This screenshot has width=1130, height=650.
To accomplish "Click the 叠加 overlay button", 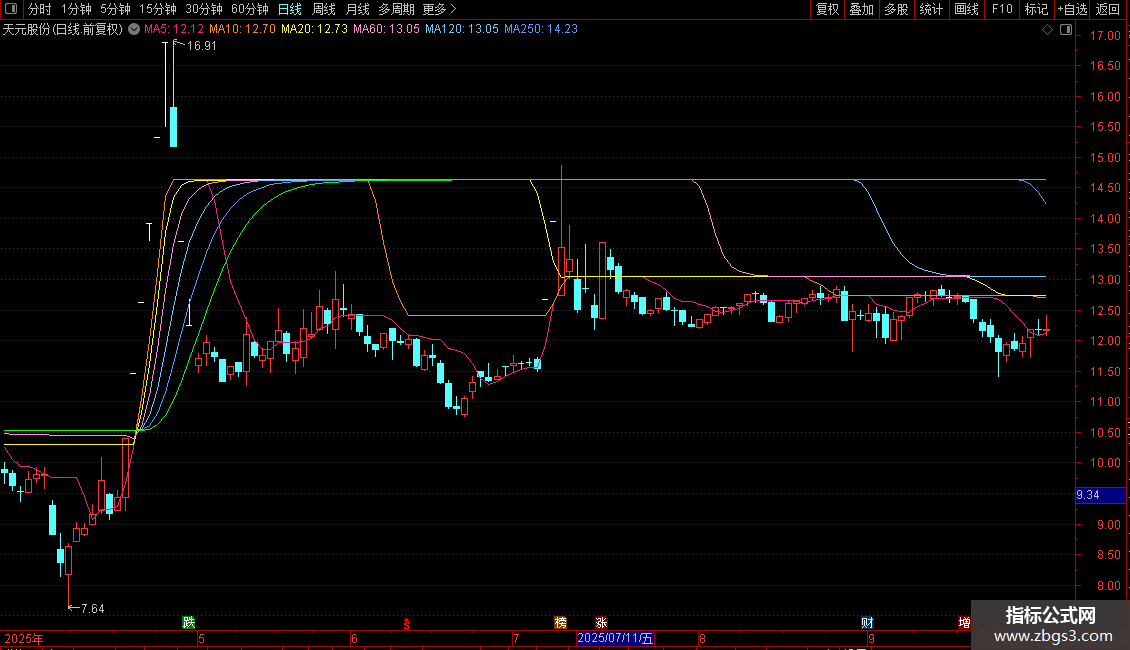I will 862,9.
